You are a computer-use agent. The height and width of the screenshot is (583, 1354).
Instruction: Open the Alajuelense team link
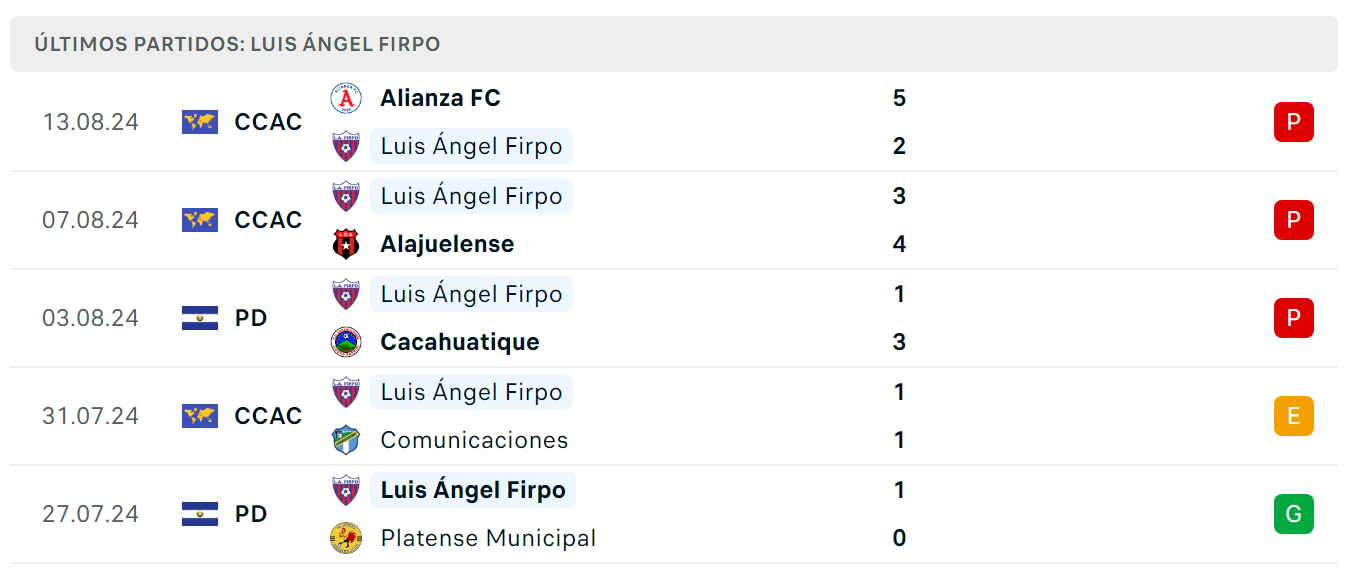[x=447, y=244]
